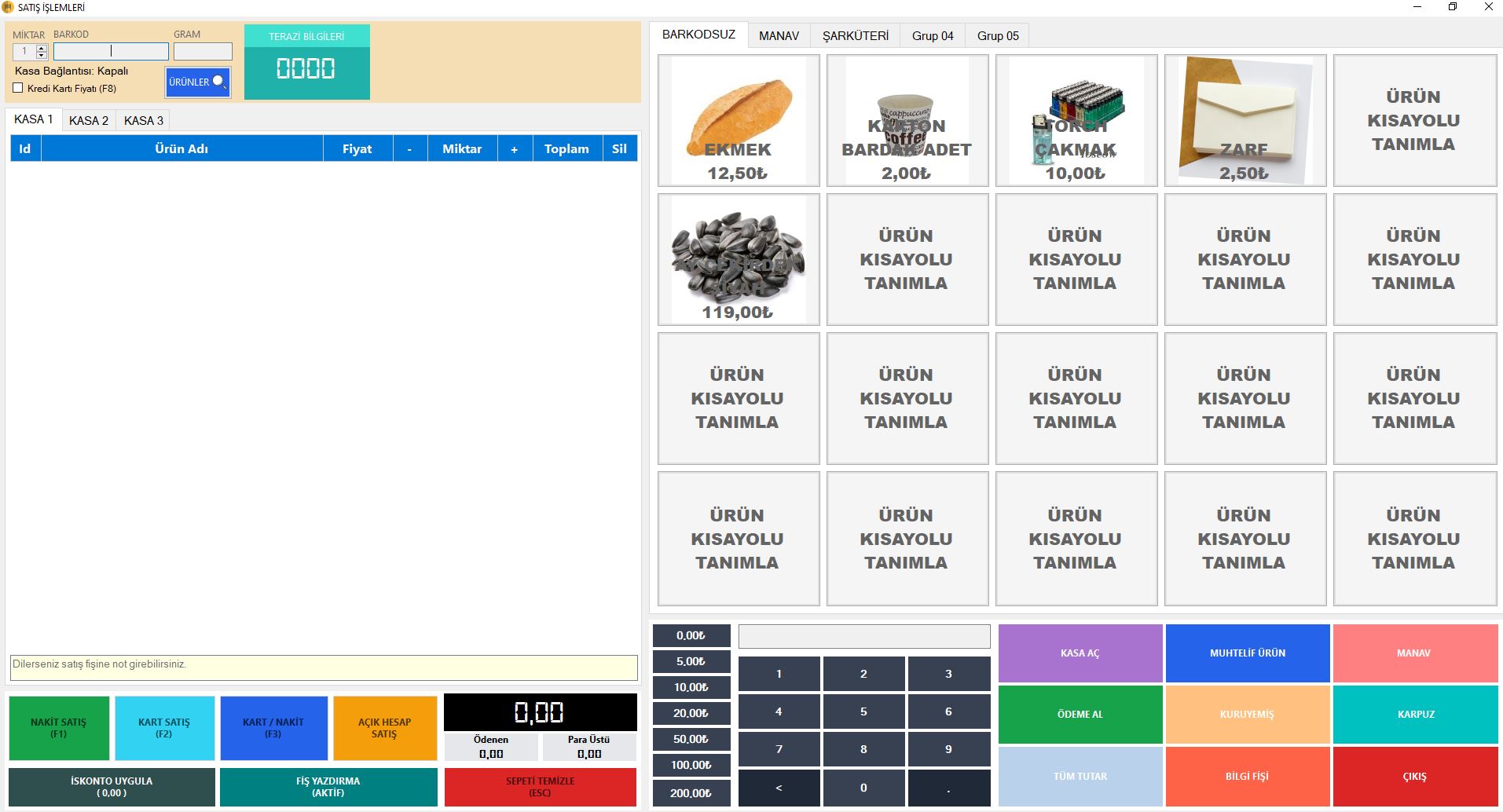Screen dimensions: 1503x812
Task: Open product lookup with the ÜRÜNLER magnifier
Action: click(197, 81)
